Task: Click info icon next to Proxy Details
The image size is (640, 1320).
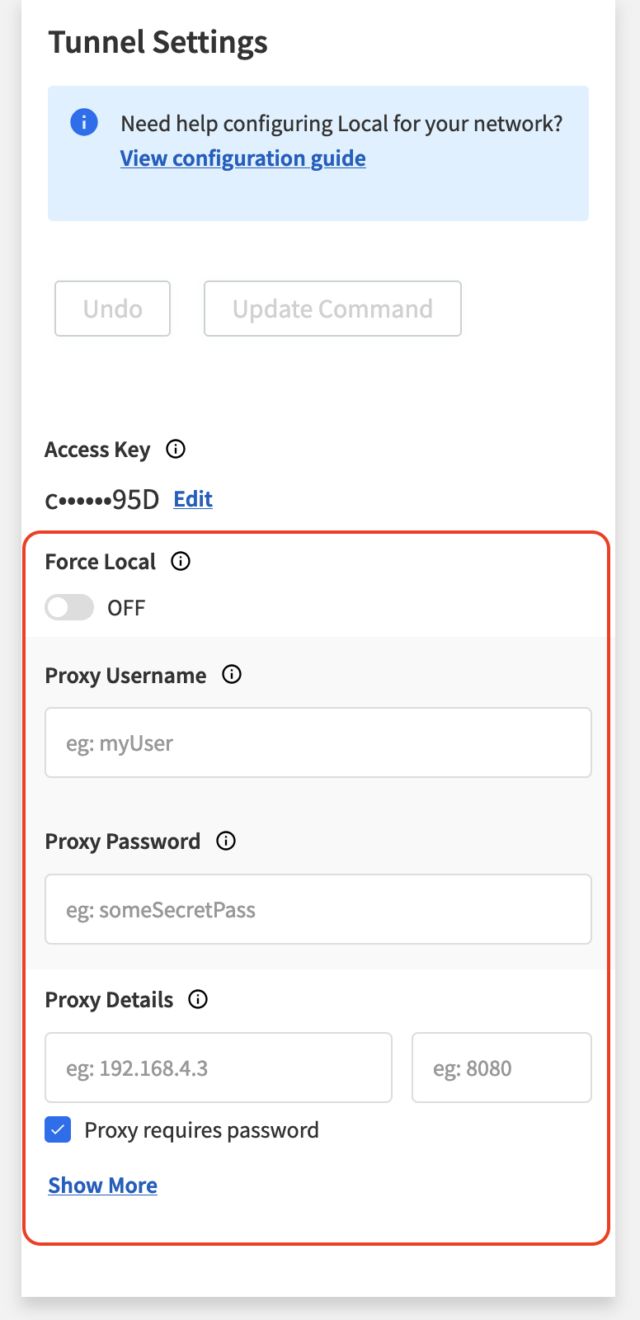Action: click(x=198, y=1000)
